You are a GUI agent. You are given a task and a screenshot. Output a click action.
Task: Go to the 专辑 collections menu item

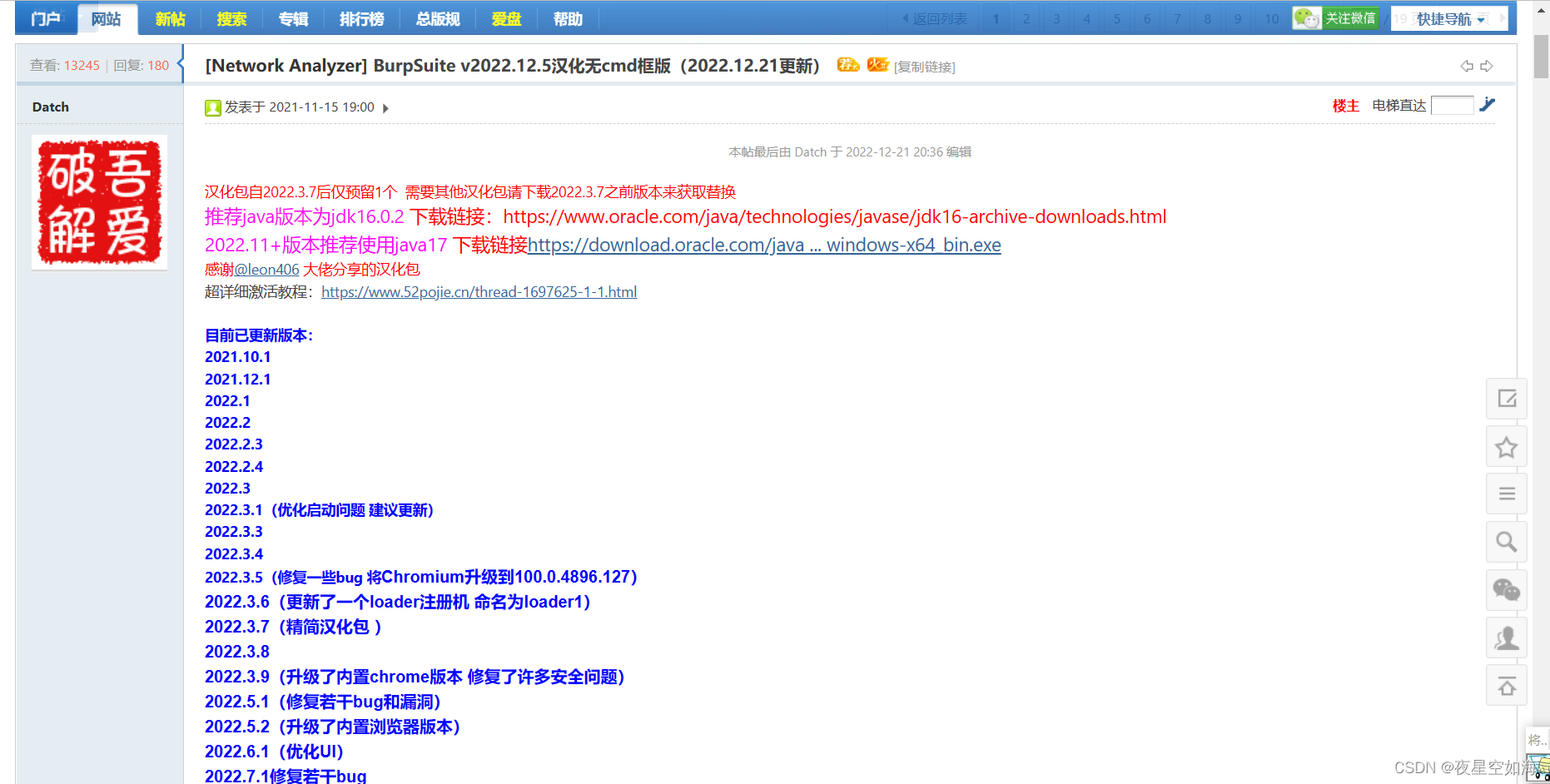coord(293,19)
